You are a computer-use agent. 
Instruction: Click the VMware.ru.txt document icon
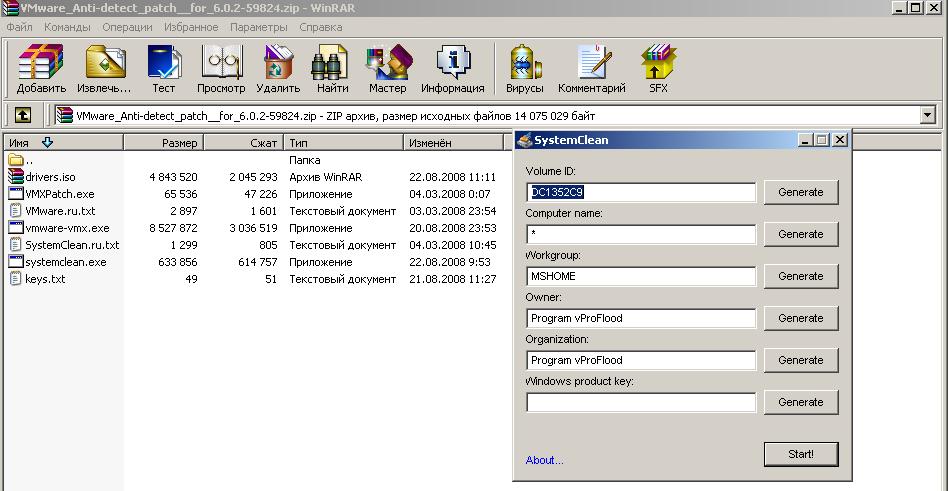point(16,210)
